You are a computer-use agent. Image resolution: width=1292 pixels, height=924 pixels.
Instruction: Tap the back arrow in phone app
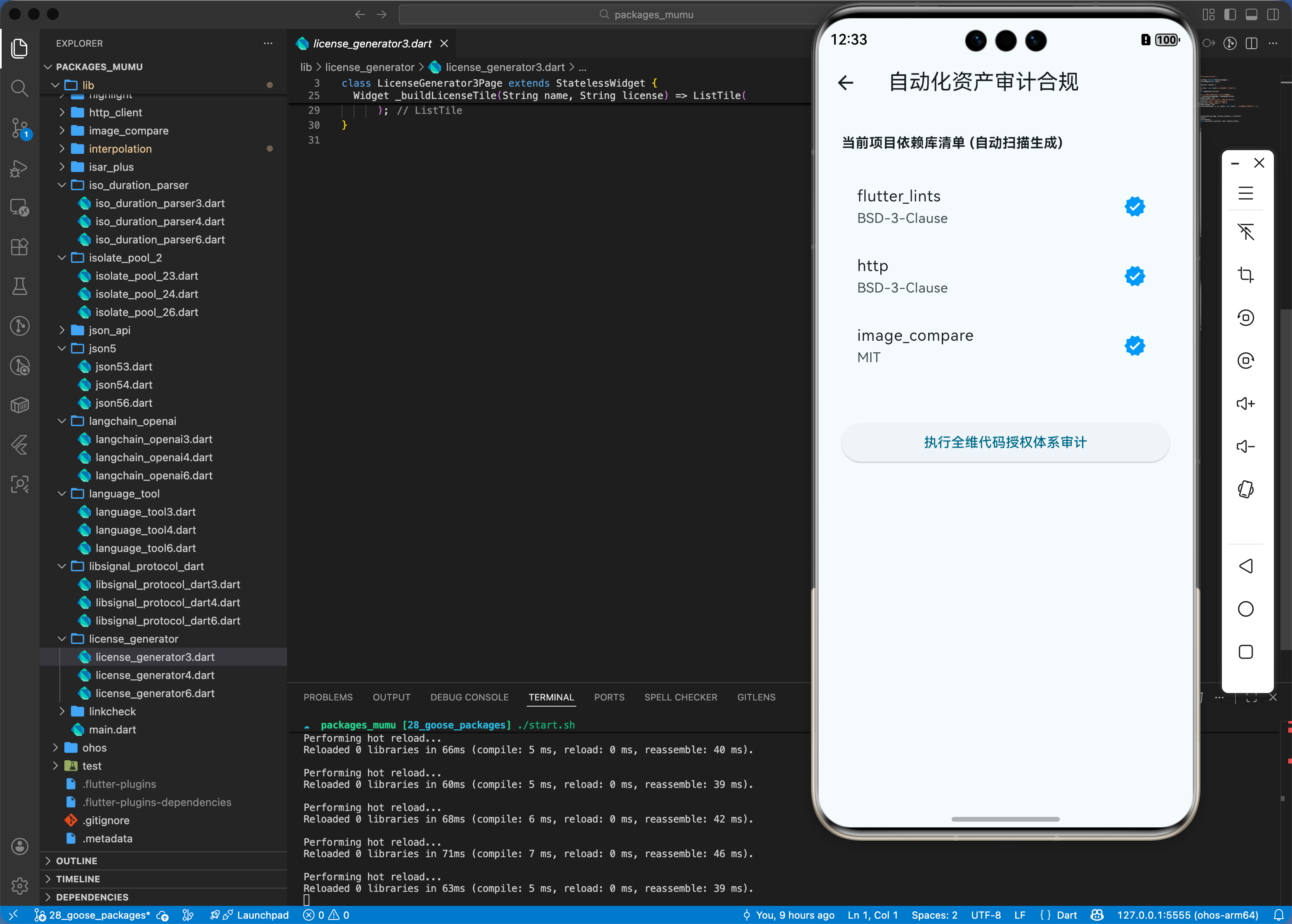[846, 83]
